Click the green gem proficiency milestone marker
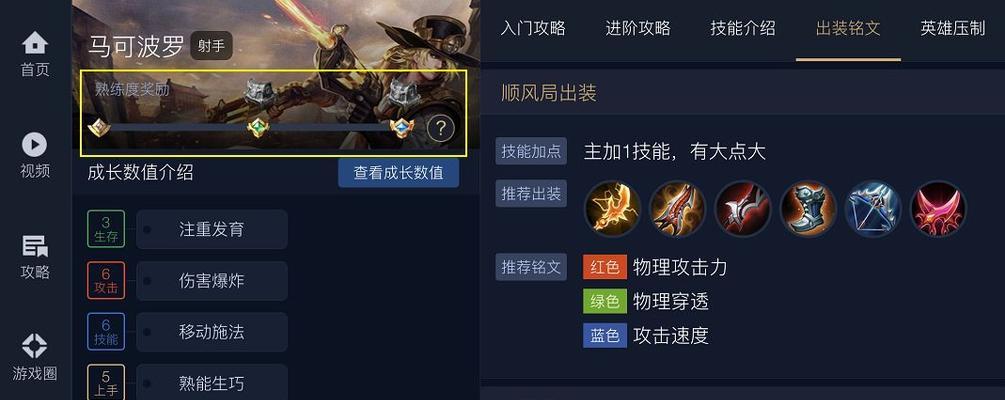1005x400 pixels. (x=259, y=127)
